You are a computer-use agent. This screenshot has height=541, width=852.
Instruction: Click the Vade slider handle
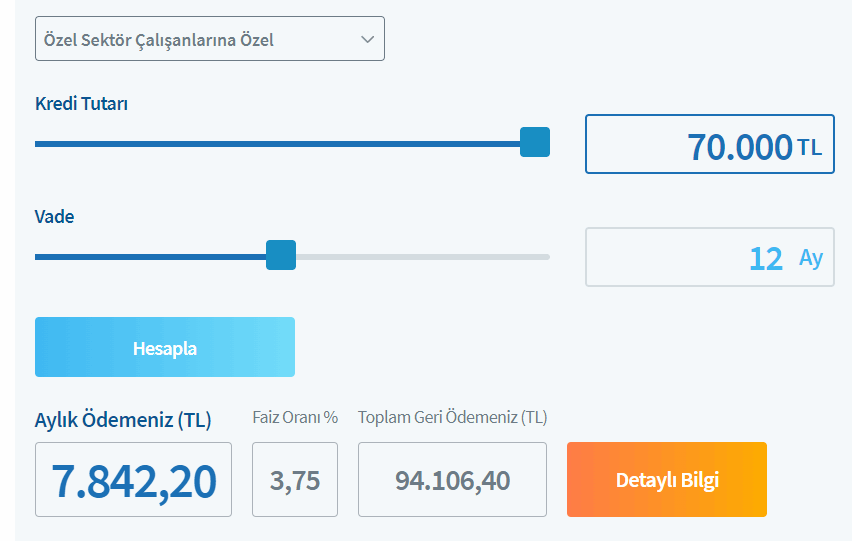pyautogui.click(x=281, y=256)
